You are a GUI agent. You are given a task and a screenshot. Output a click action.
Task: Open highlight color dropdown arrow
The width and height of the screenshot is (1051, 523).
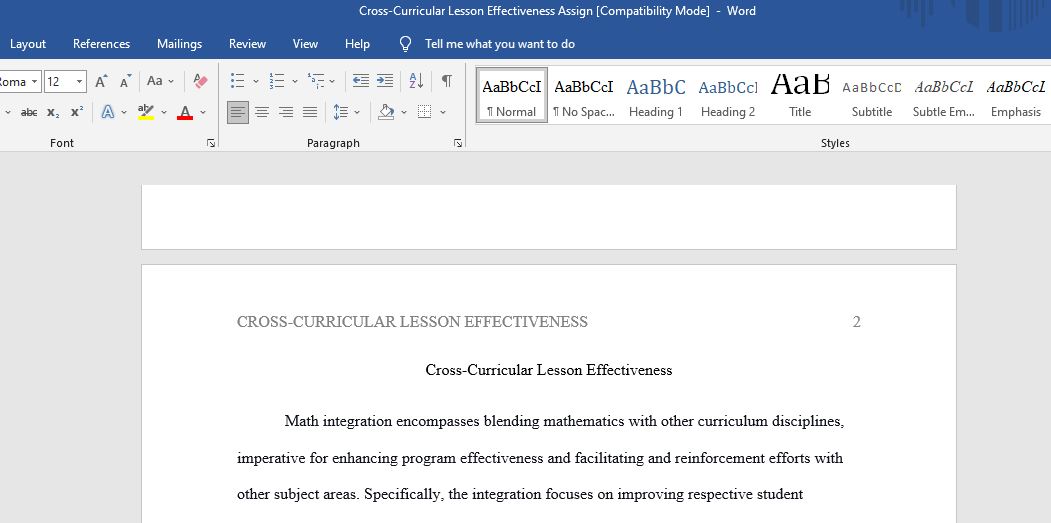pos(164,113)
